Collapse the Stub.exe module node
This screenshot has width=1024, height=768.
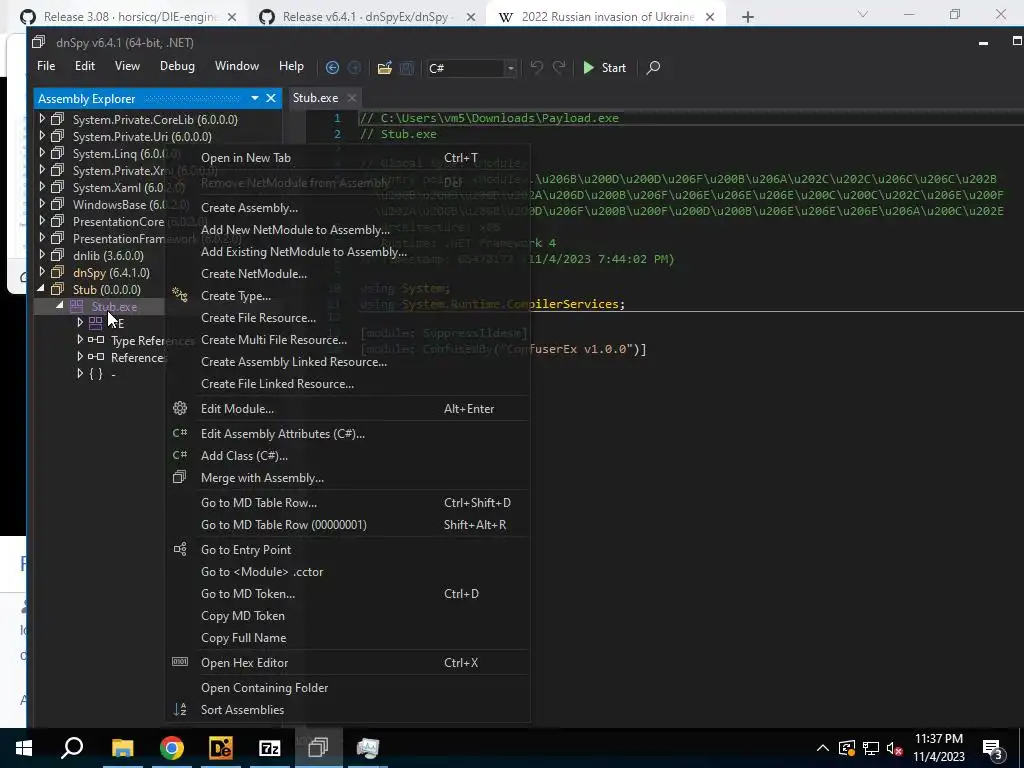[60, 306]
